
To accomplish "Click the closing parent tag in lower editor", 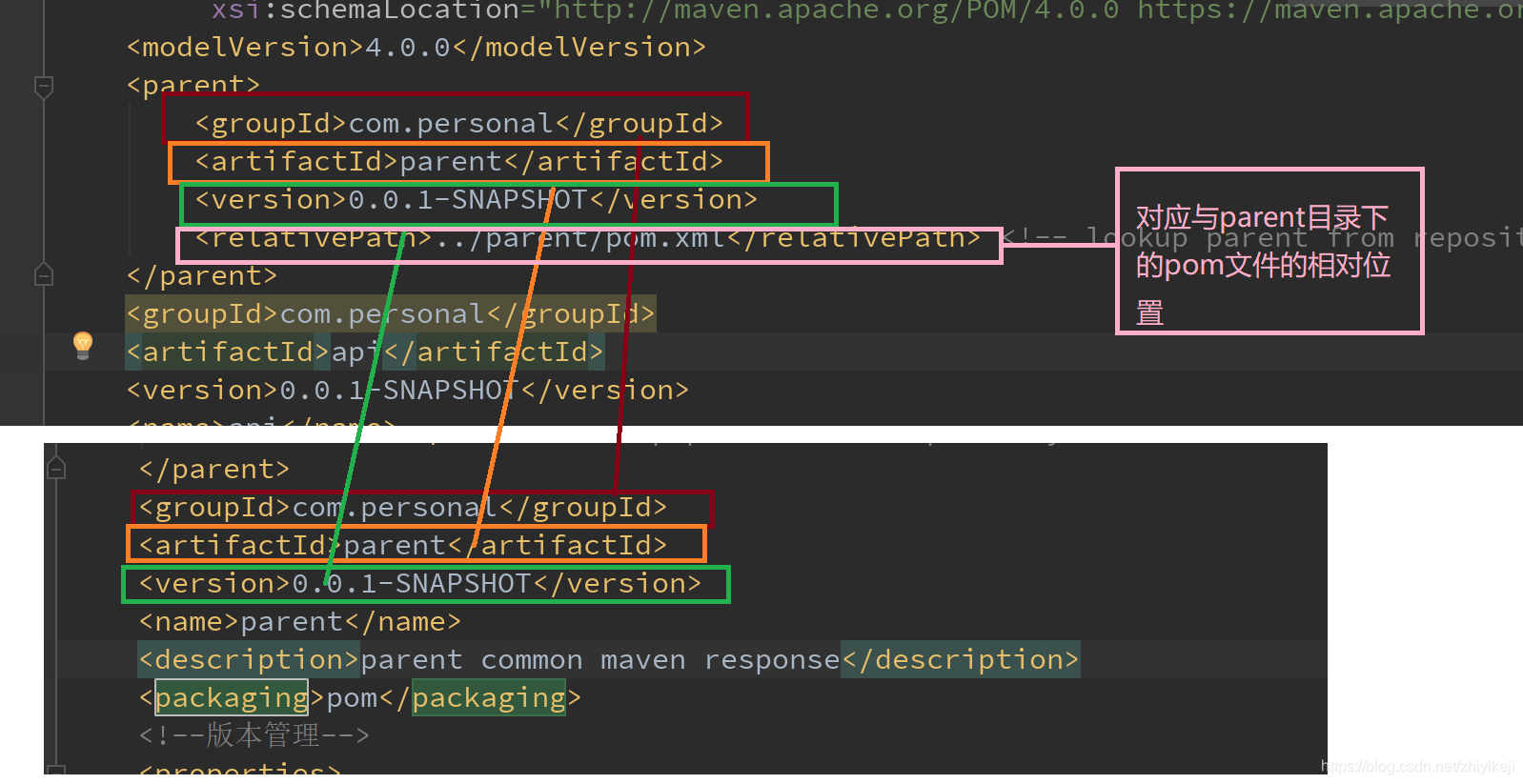I will point(214,470).
